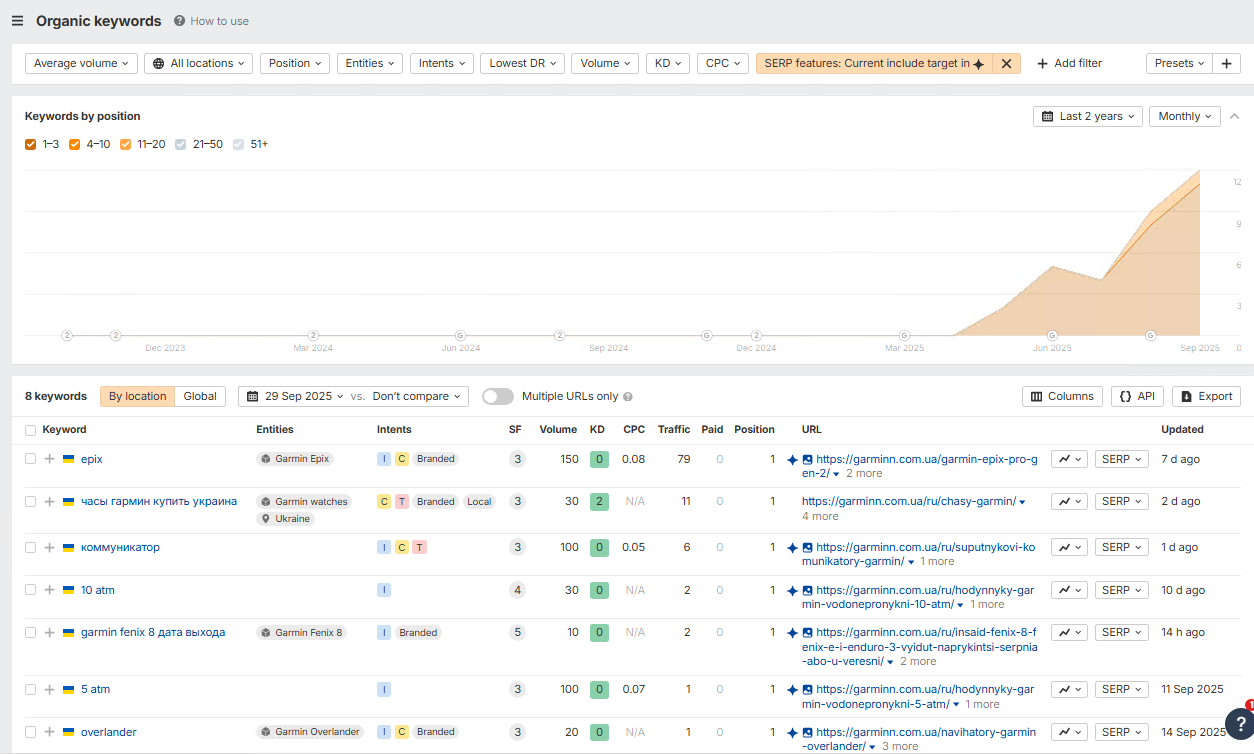
Task: Open position trend chart for 10 atm row
Action: click(x=1069, y=590)
